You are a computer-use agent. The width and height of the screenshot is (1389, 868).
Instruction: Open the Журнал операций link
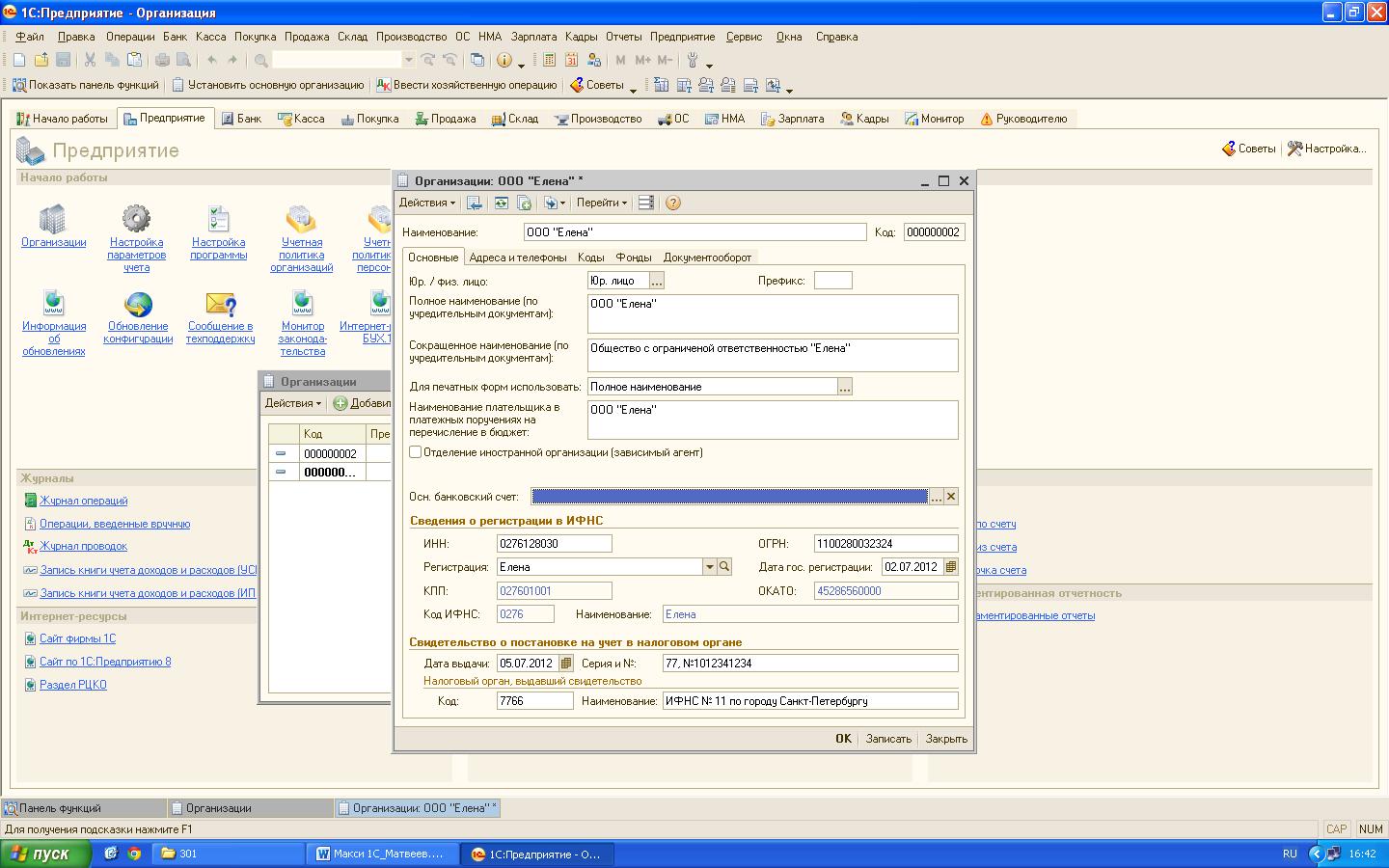pyautogui.click(x=83, y=501)
